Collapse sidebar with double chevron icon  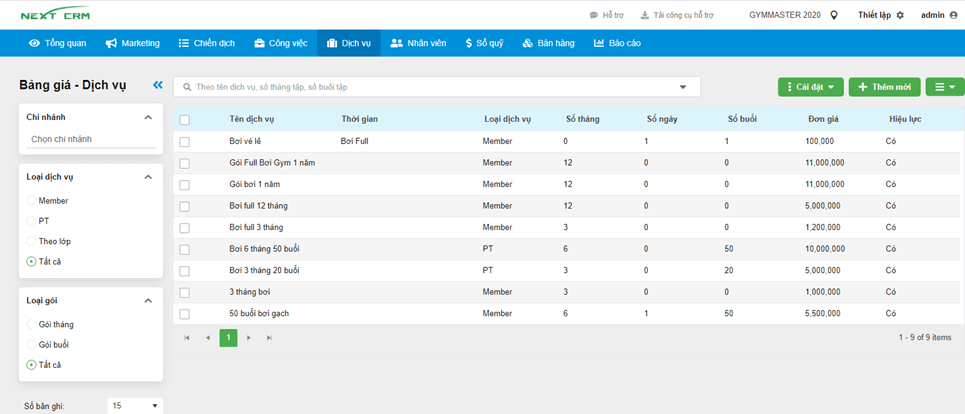pos(157,86)
